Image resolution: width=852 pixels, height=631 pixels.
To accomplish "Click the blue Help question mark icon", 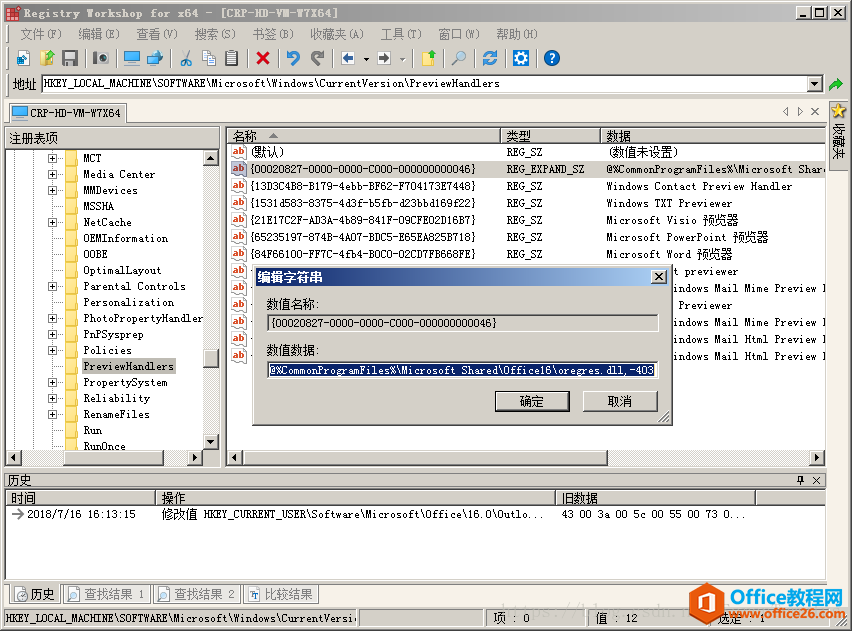I will coord(551,58).
